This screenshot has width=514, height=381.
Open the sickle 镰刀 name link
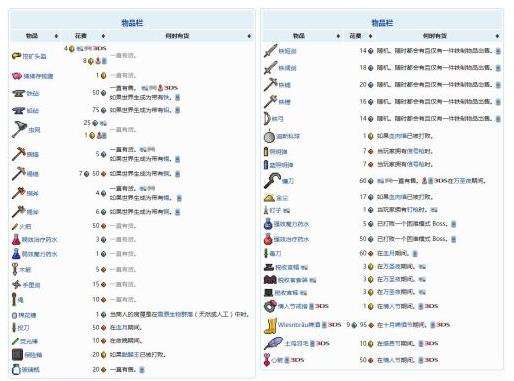[x=288, y=181]
